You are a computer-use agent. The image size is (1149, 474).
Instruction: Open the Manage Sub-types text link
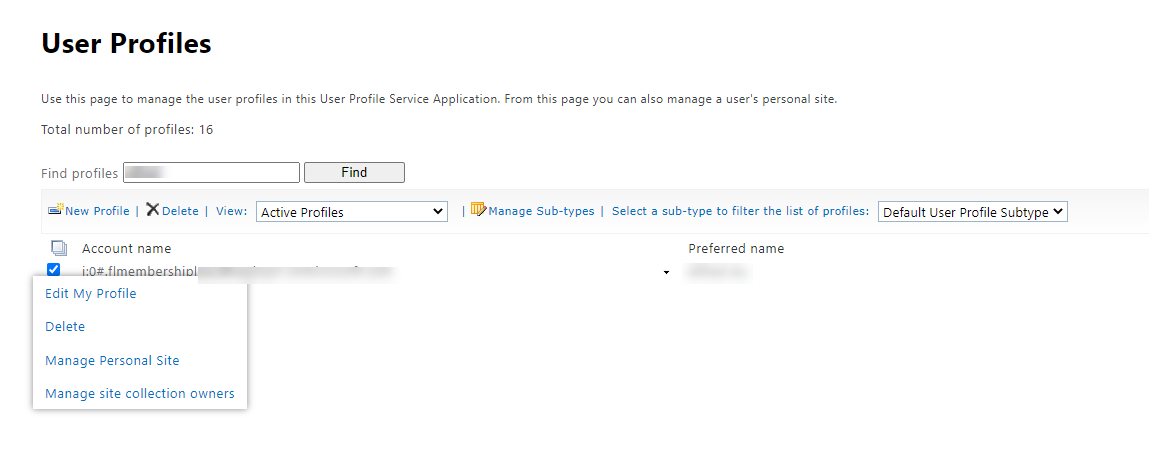point(541,211)
